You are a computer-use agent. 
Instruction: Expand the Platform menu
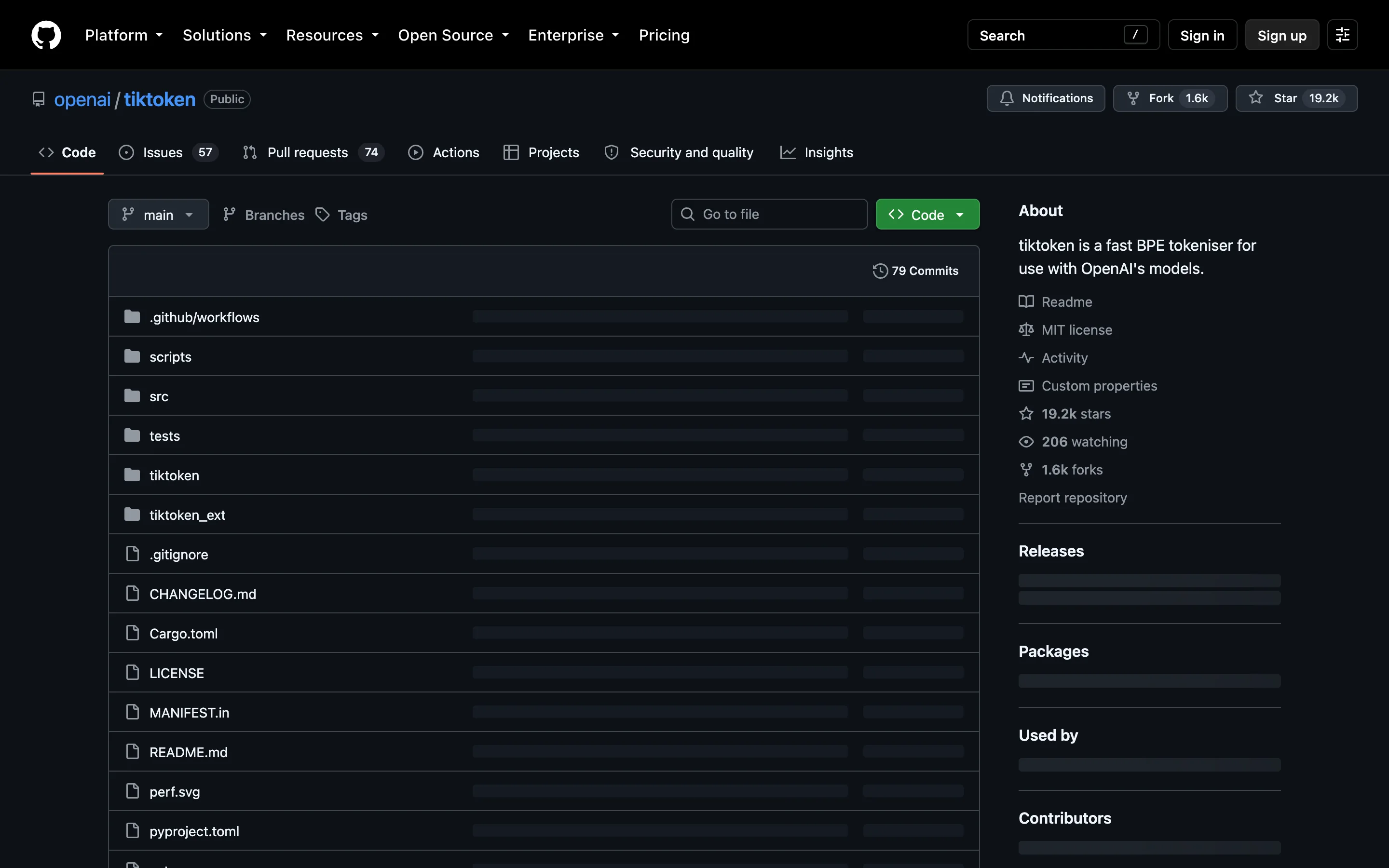tap(124, 35)
